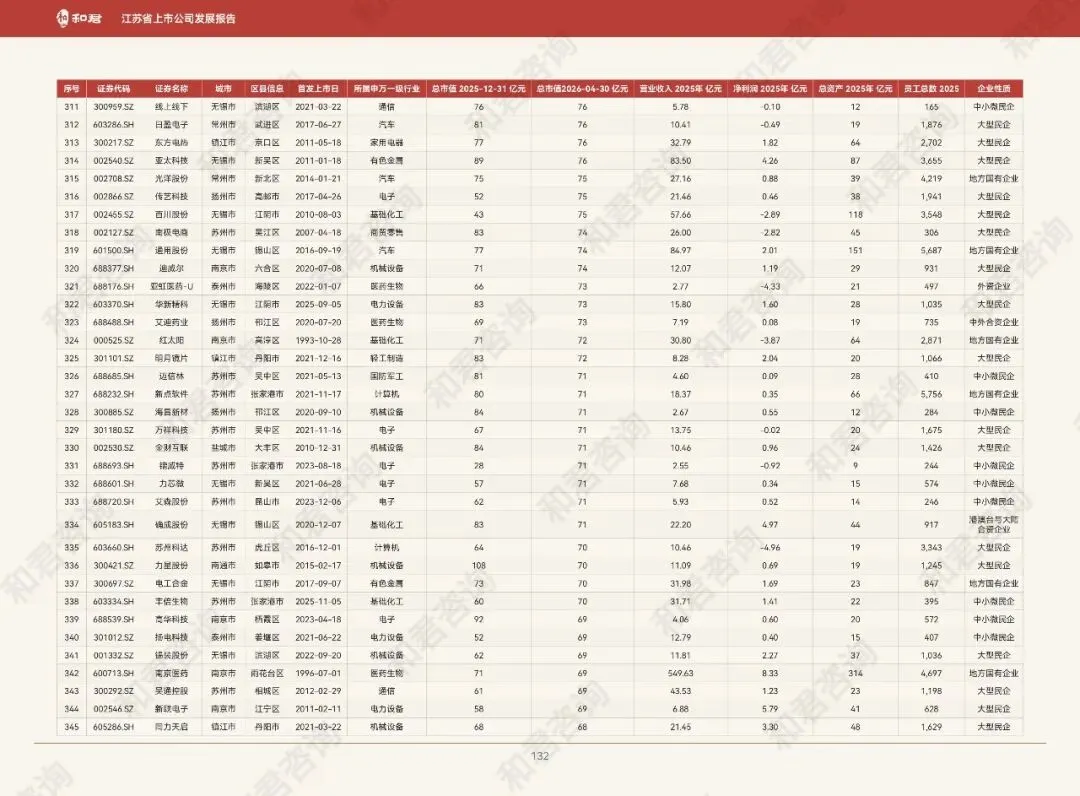Click the 城市 column header

(223, 89)
